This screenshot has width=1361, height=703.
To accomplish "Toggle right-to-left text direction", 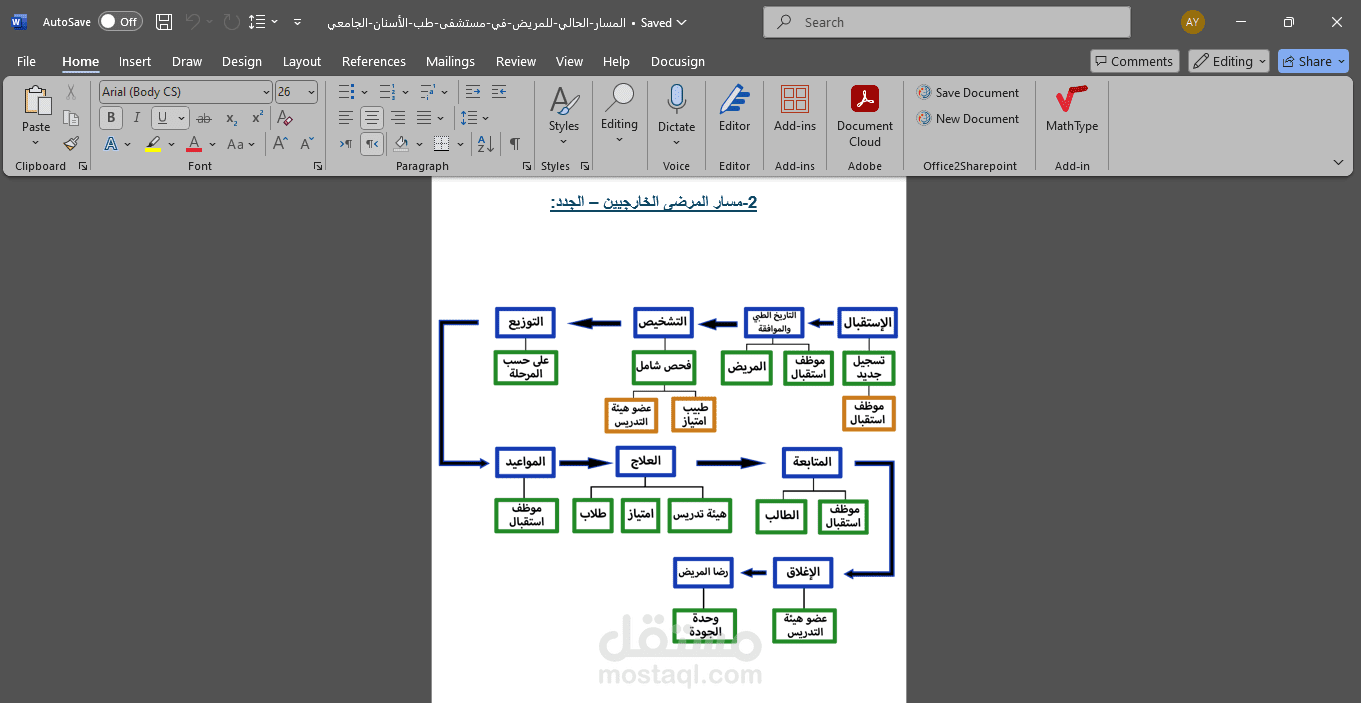I will point(372,144).
